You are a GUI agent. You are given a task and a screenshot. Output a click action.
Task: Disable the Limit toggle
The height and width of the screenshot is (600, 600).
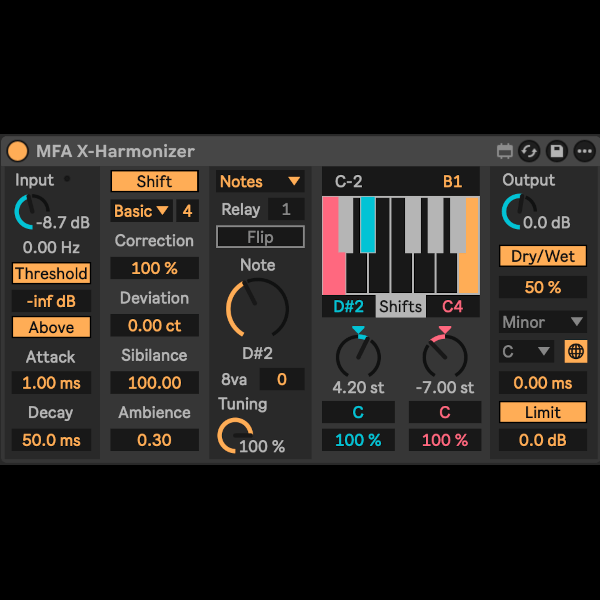(x=544, y=412)
